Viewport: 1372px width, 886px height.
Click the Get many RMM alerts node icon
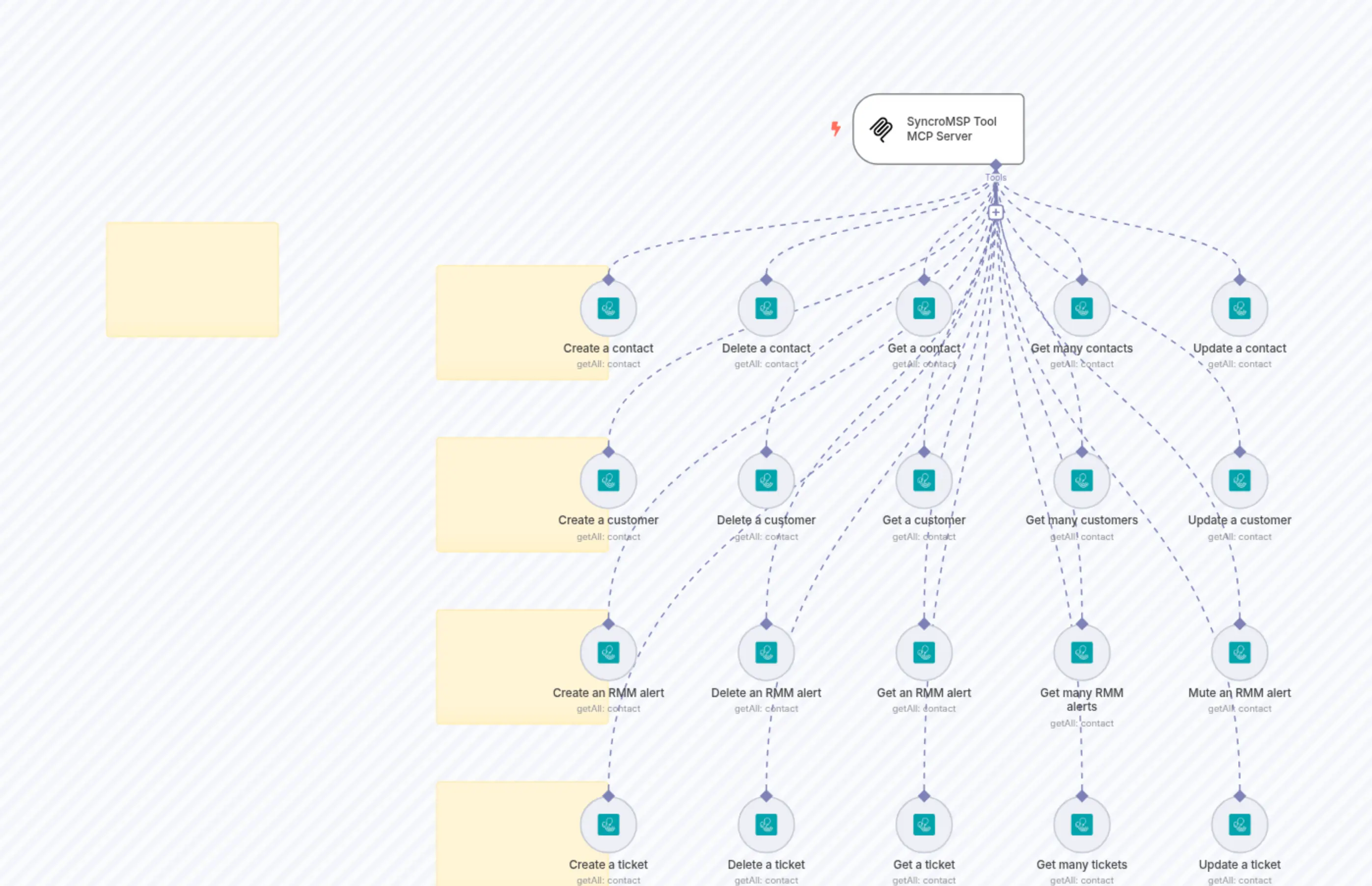[x=1081, y=652]
